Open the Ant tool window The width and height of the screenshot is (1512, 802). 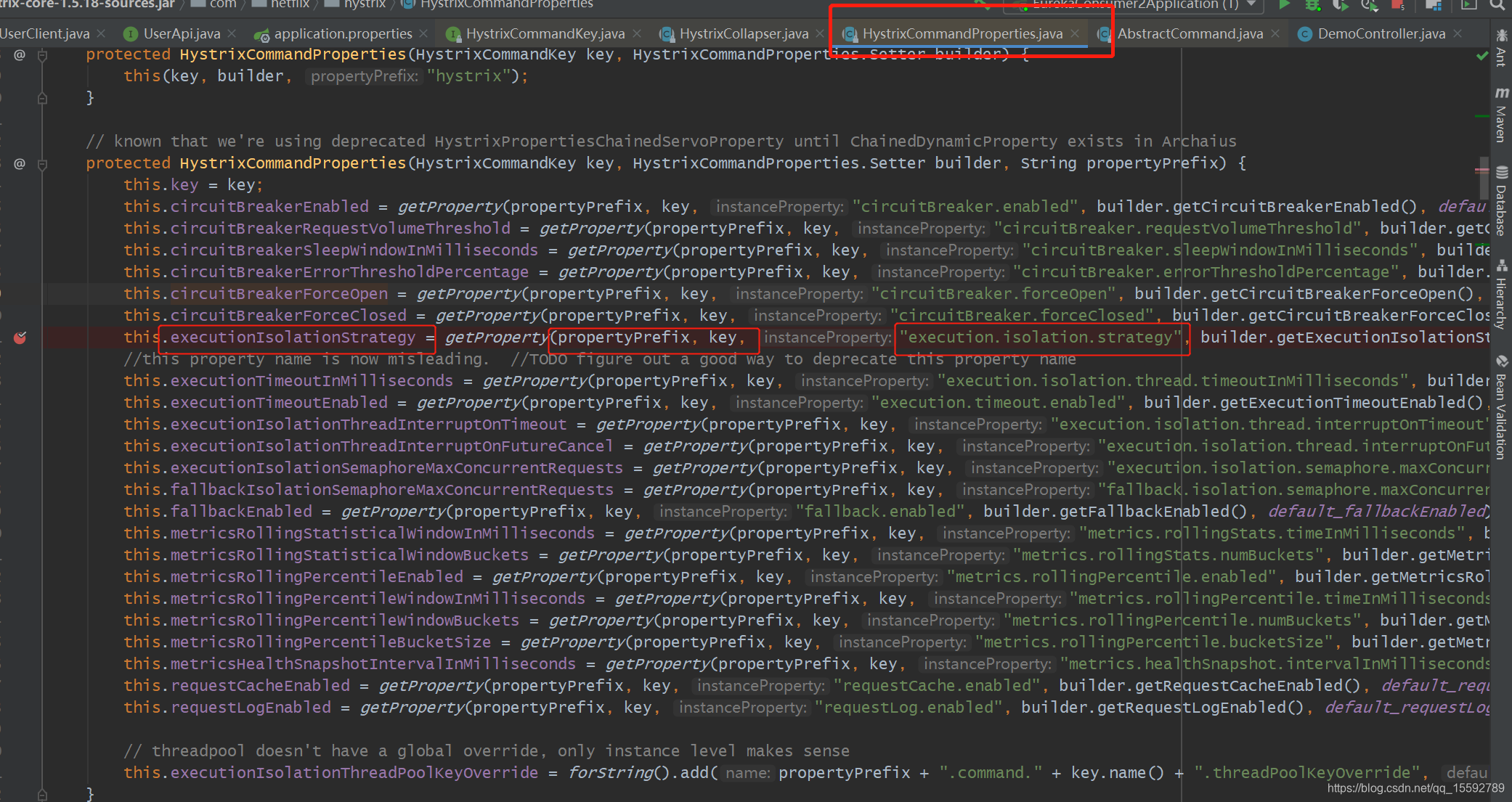[1501, 48]
